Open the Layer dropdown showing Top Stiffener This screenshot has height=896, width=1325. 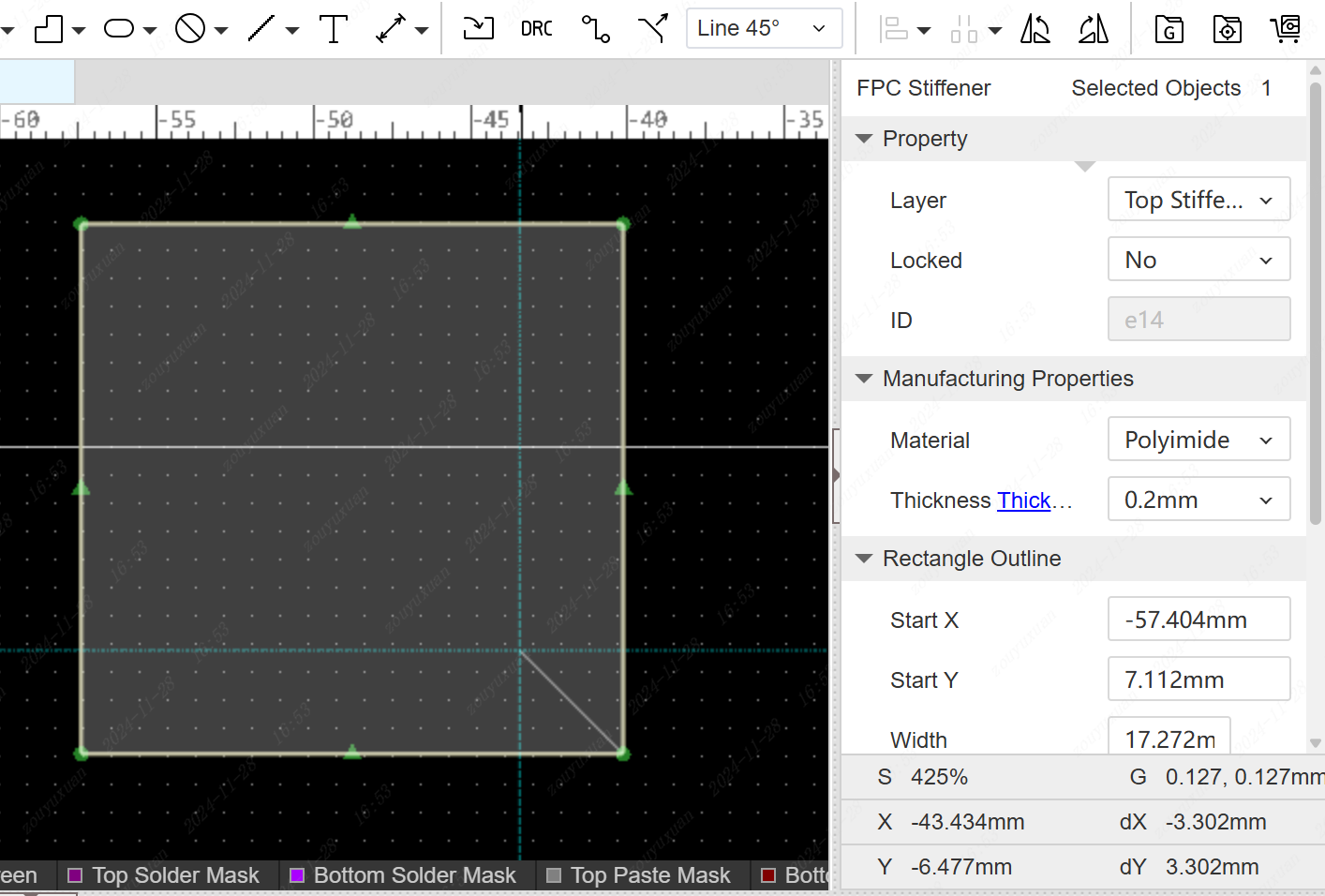point(1198,200)
